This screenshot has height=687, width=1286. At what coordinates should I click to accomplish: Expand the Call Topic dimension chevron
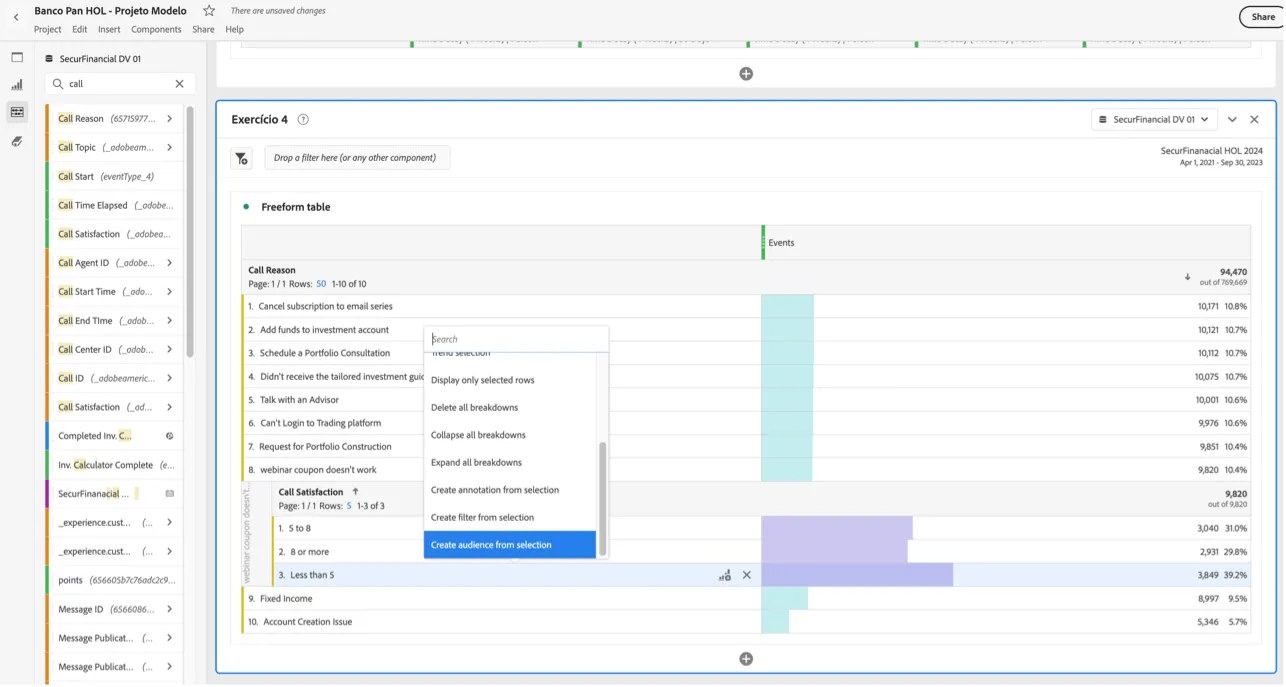click(x=170, y=148)
